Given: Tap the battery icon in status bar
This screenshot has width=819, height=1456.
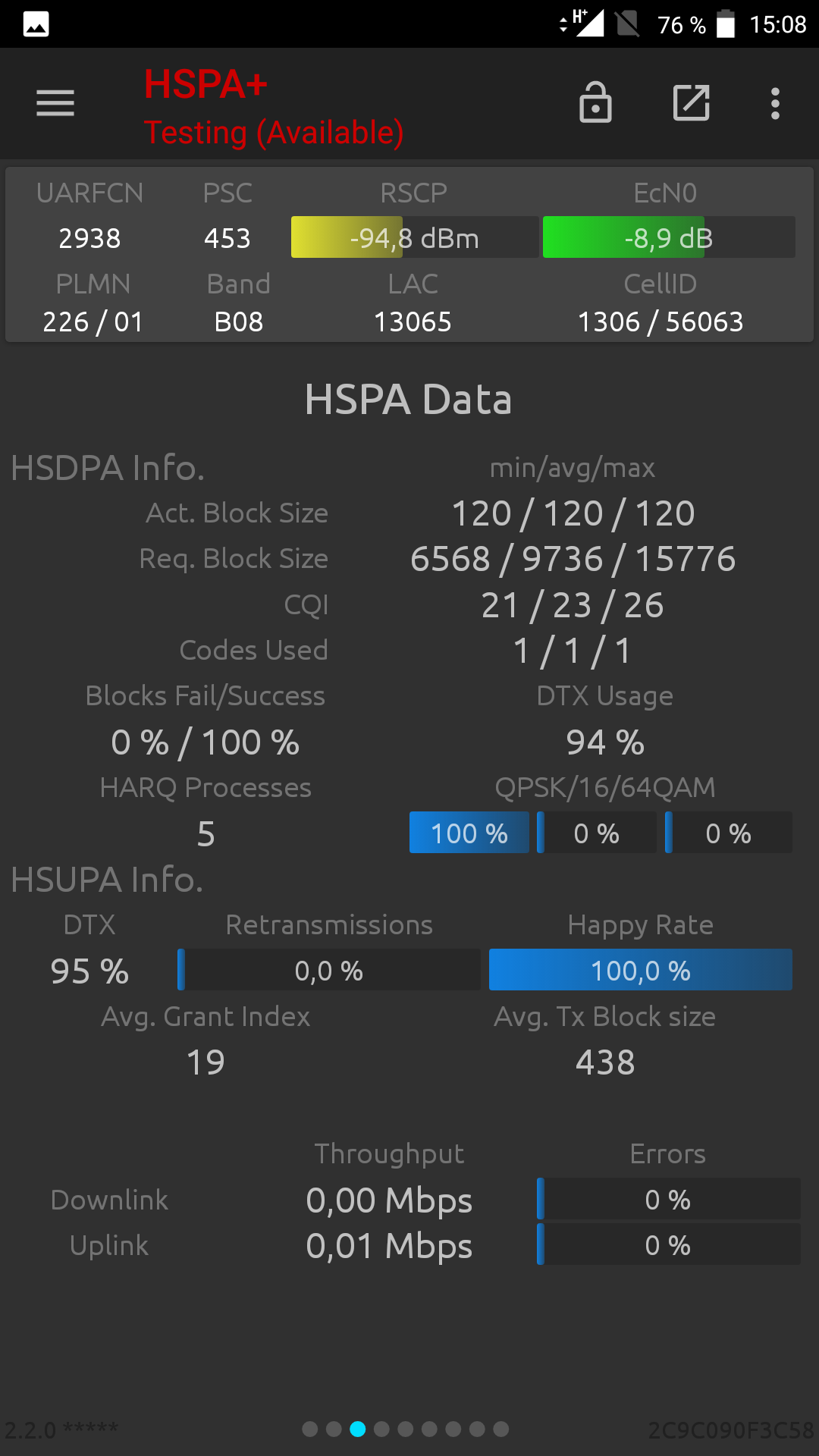Looking at the screenshot, I should pyautogui.click(x=726, y=24).
